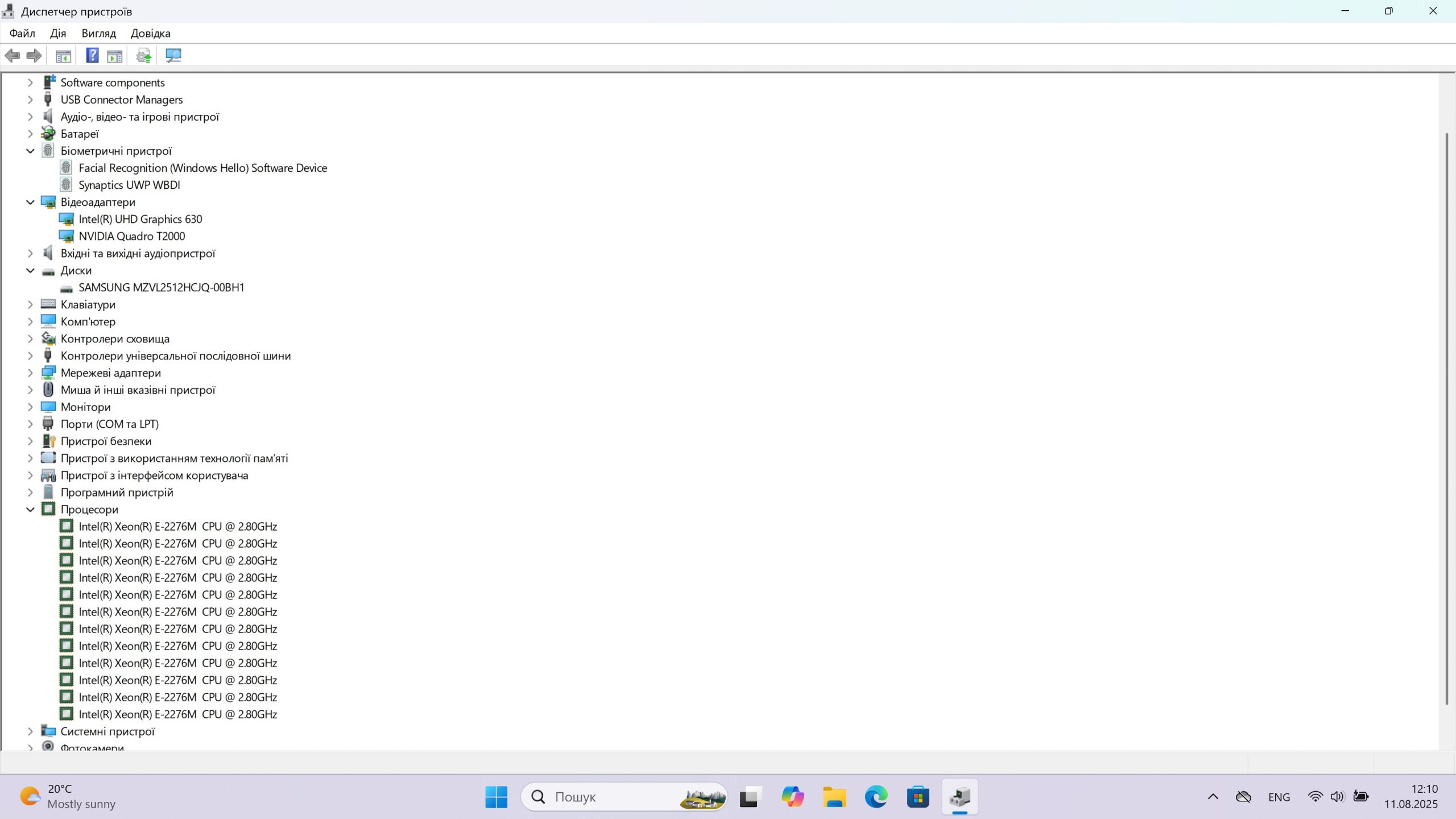Click the Forward arrow toolbar icon
The height and width of the screenshot is (819, 1456).
coord(34,56)
